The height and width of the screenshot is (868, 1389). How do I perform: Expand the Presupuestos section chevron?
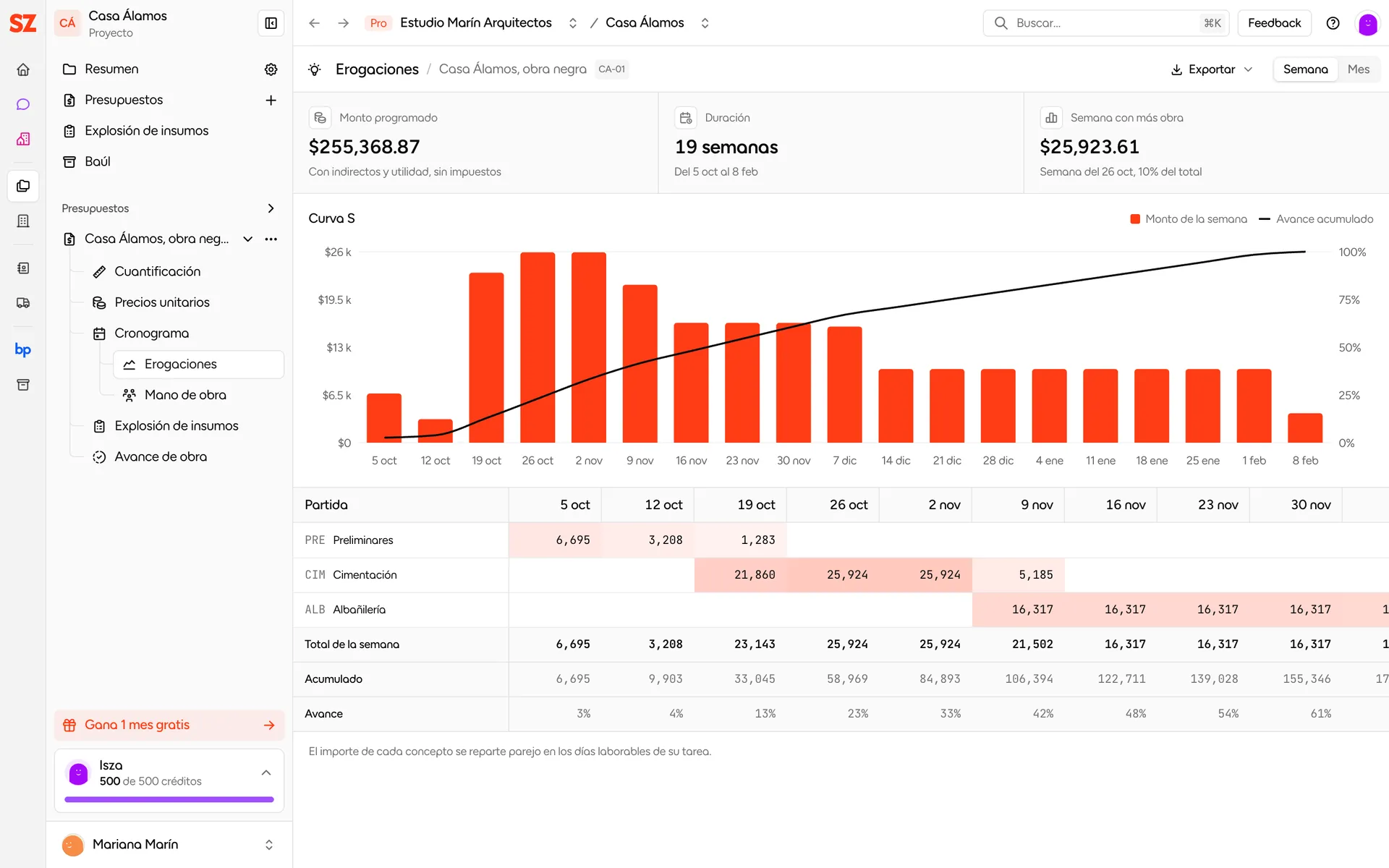click(271, 208)
